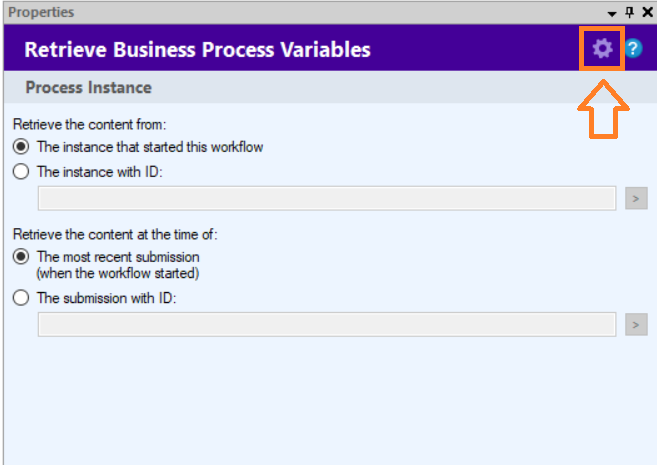657x465 pixels.
Task: Select 'The instance with ID' option
Action: tap(21, 171)
